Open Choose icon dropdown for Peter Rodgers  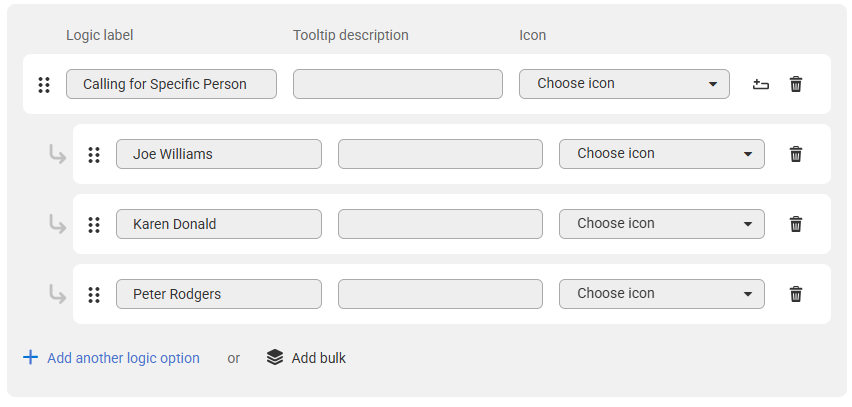661,294
